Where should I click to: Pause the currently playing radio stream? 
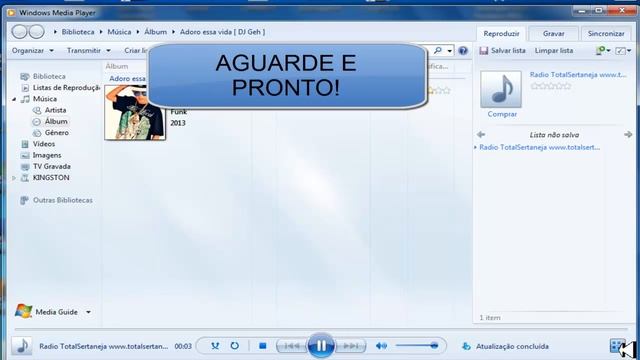(x=321, y=346)
